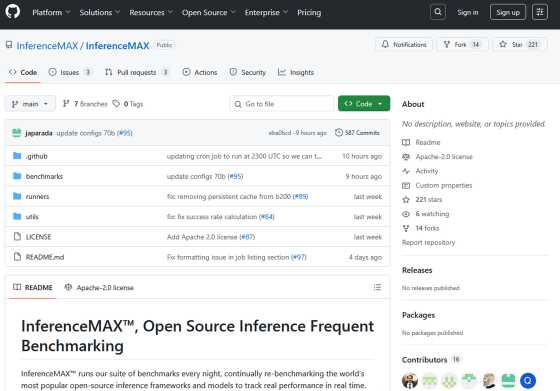This screenshot has height=391, width=560.
Task: Open the README.md file name
Action: [x=45, y=257]
